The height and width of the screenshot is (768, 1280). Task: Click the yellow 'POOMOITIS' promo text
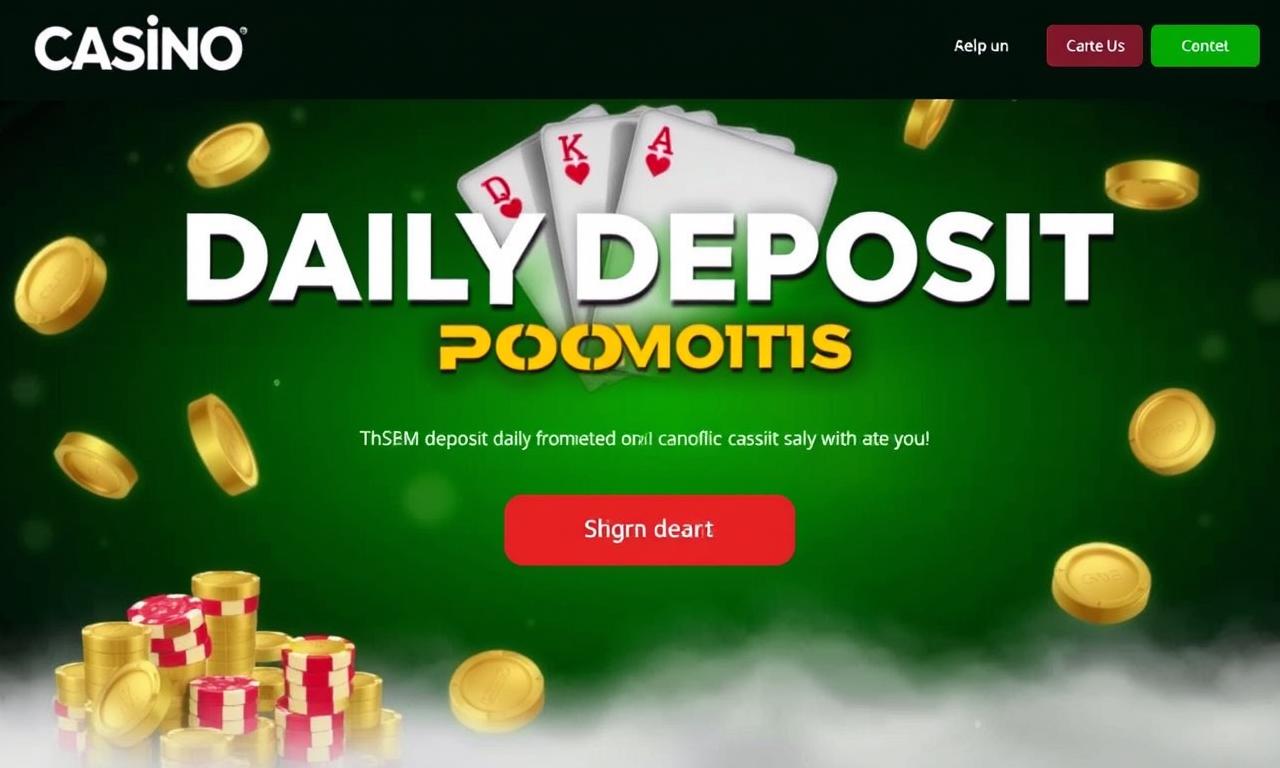click(x=645, y=347)
